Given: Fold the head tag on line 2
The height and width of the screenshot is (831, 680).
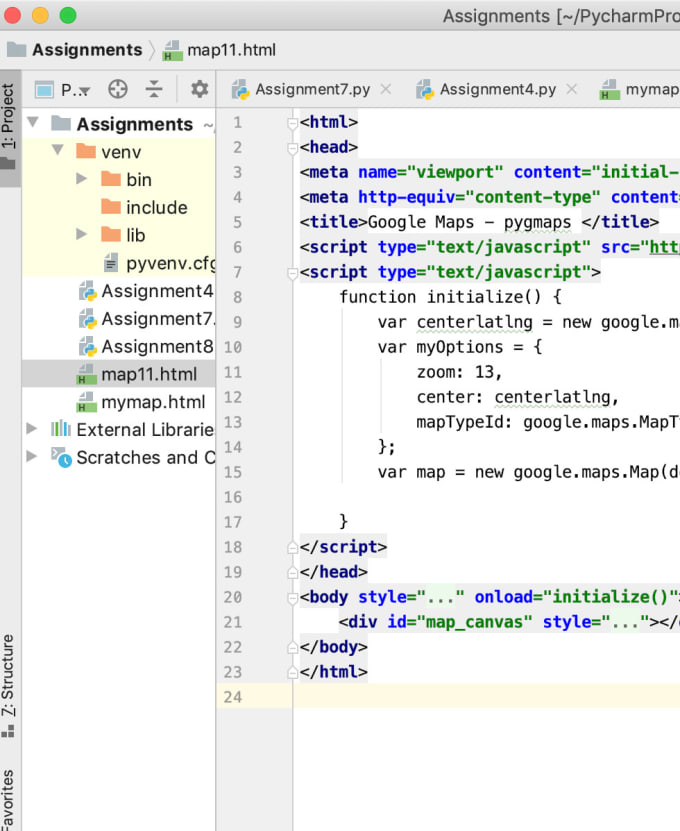Looking at the screenshot, I should click(x=292, y=148).
